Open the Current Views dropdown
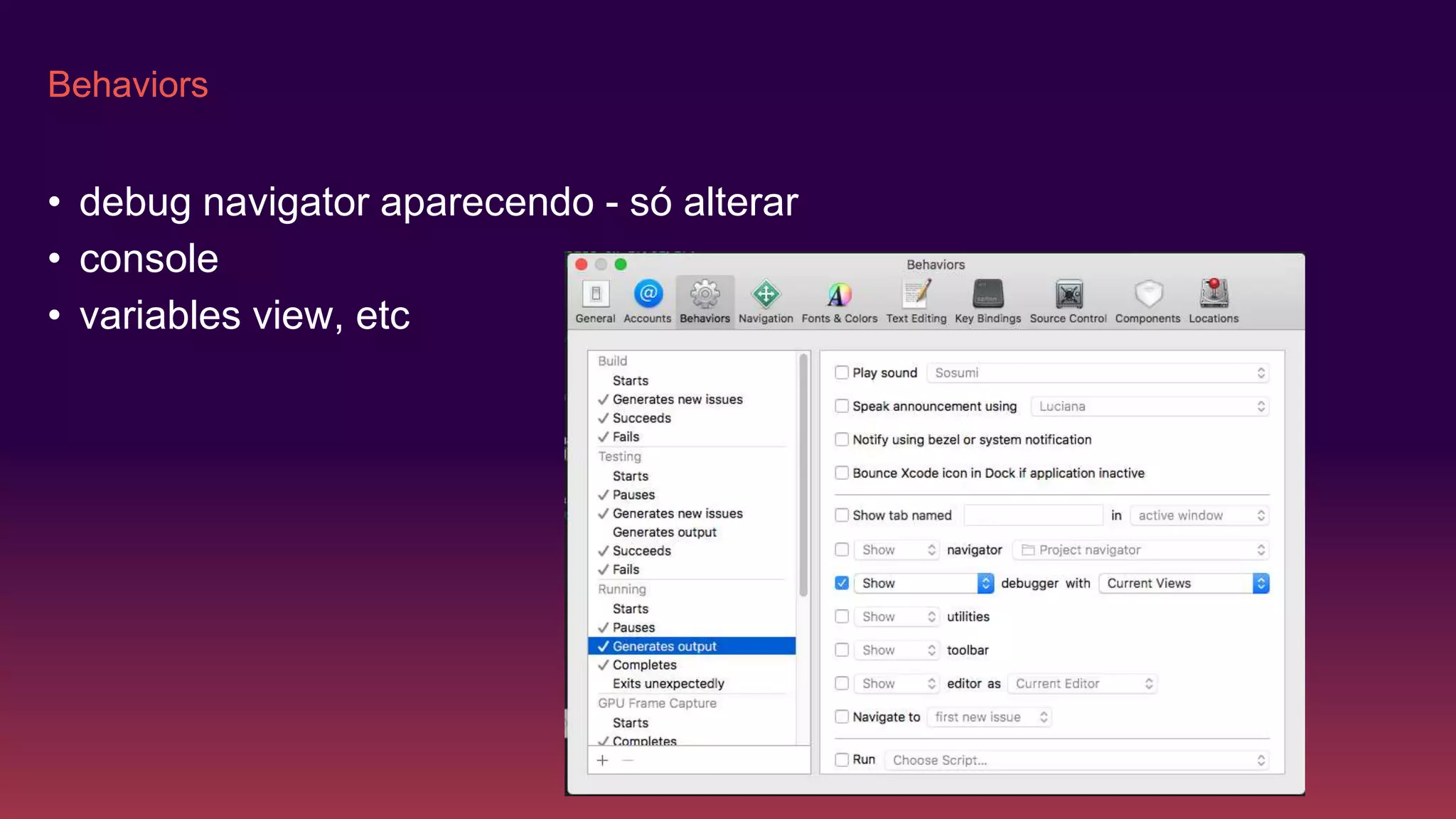This screenshot has width=1456, height=819. 1184,583
